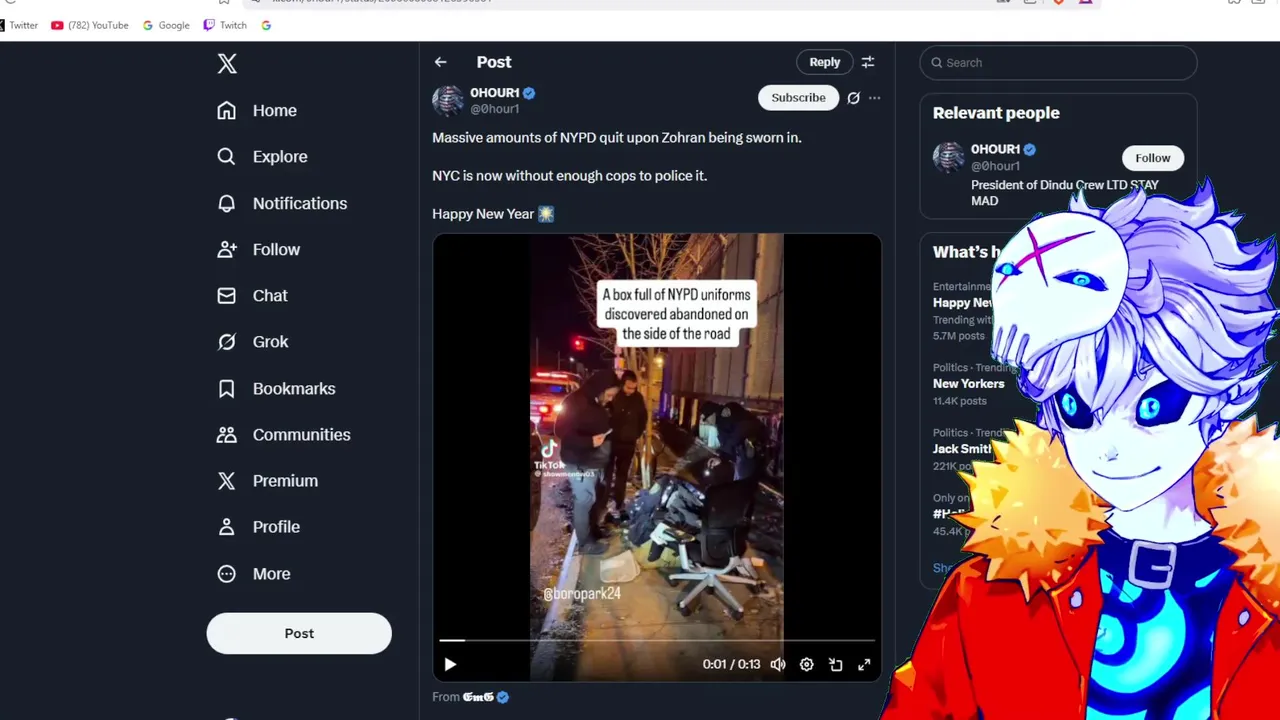Image resolution: width=1280 pixels, height=720 pixels.
Task: Click the Premium X icon
Action: [x=227, y=480]
